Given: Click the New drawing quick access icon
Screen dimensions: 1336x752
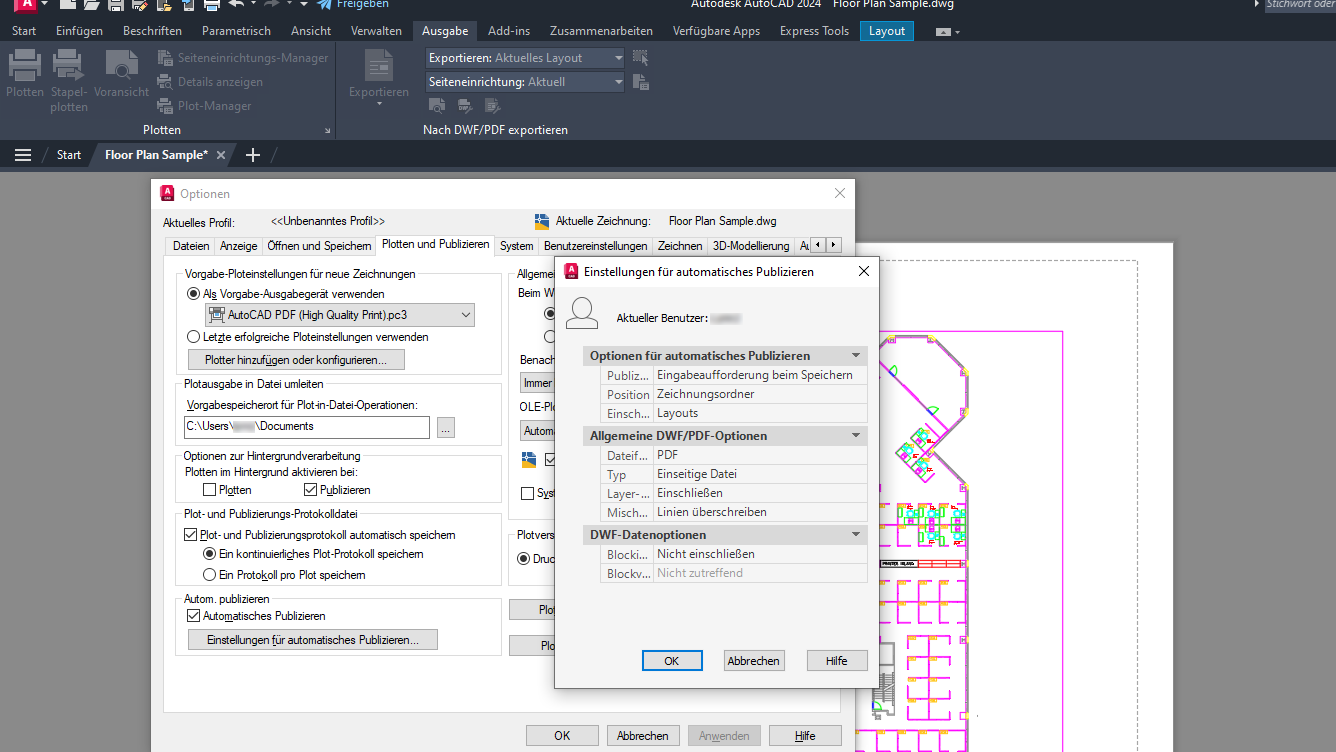Looking at the screenshot, I should (x=67, y=5).
